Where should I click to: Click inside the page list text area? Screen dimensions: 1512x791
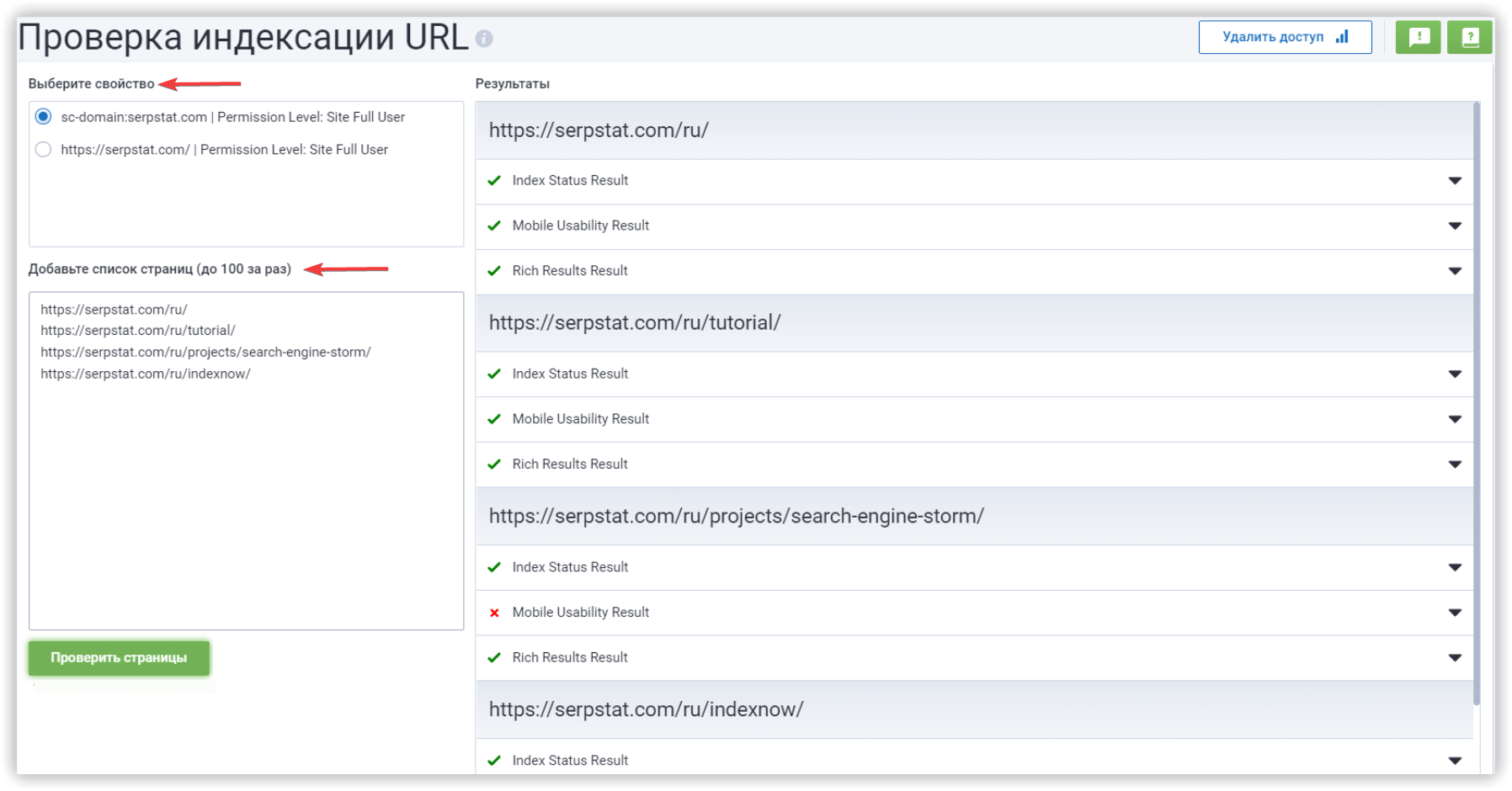pos(246,461)
